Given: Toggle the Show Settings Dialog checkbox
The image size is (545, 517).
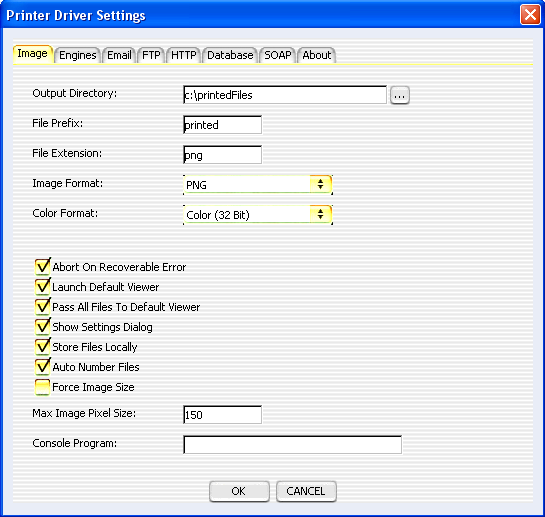Looking at the screenshot, I should 43,326.
